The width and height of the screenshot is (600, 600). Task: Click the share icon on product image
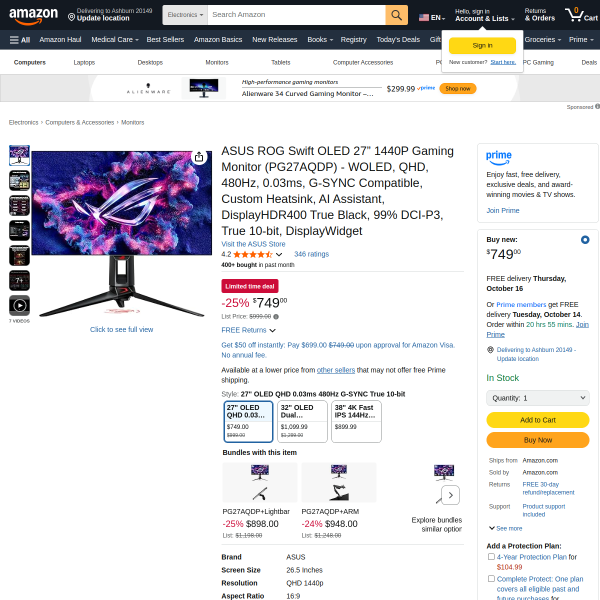tap(199, 157)
